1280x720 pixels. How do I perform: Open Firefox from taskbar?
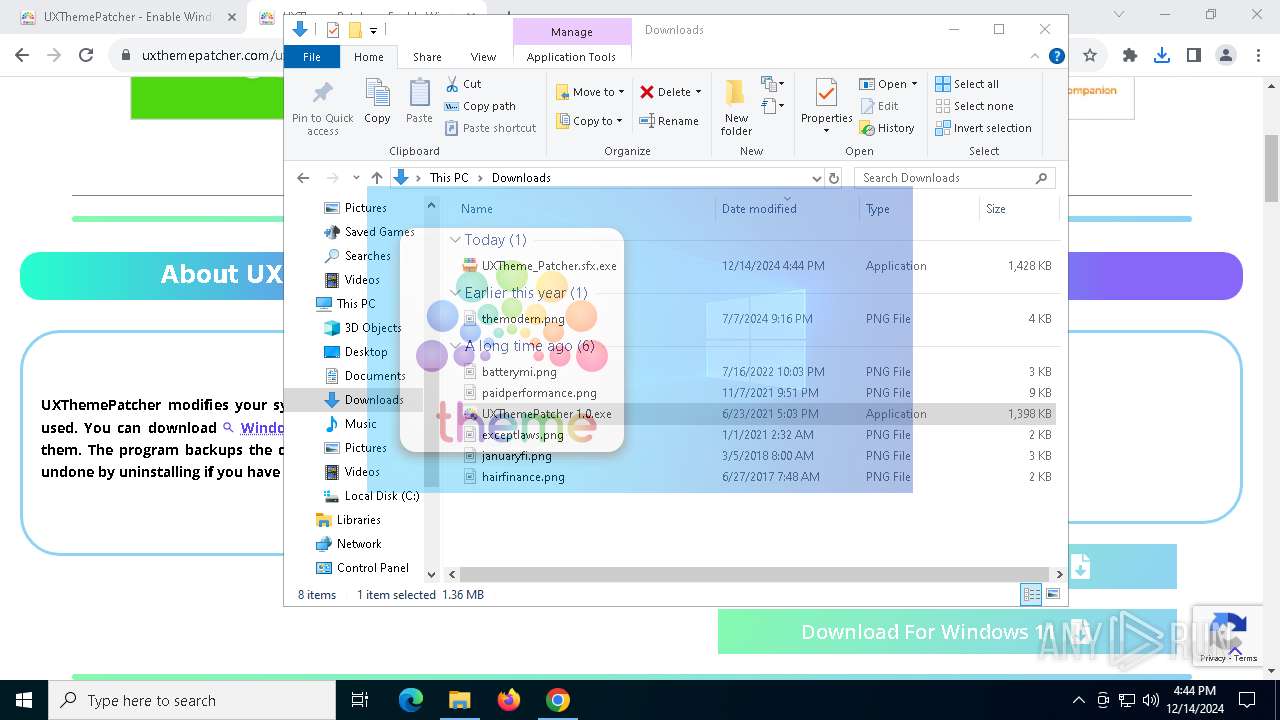tap(509, 700)
